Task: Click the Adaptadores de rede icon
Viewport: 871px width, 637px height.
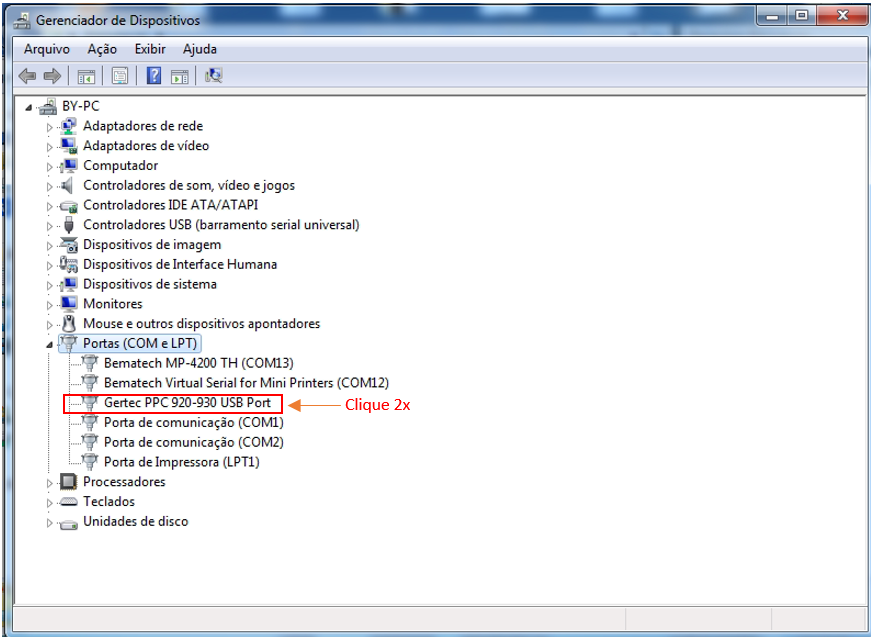Action: pos(68,126)
